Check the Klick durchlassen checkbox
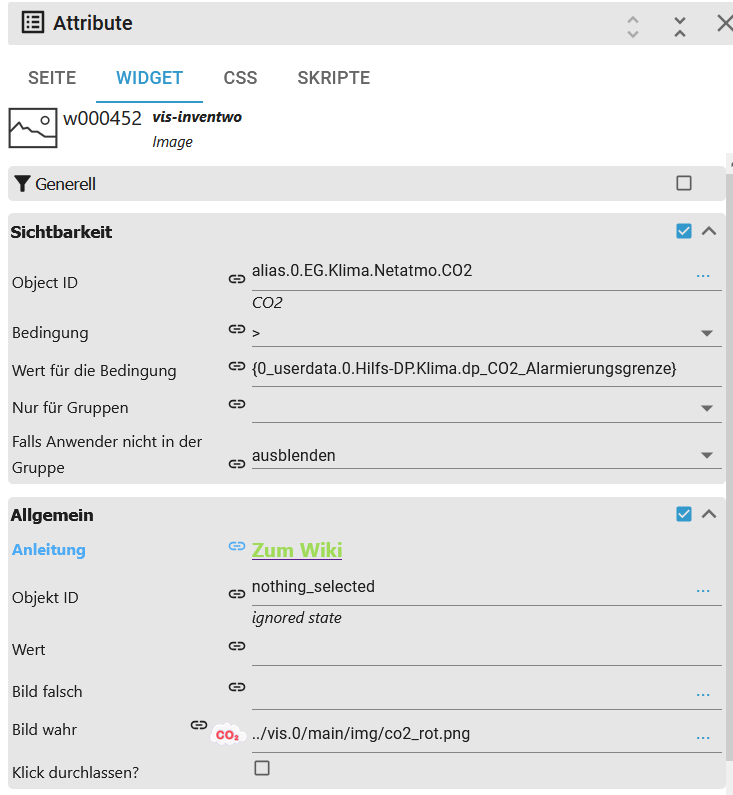The image size is (733, 795). [262, 768]
